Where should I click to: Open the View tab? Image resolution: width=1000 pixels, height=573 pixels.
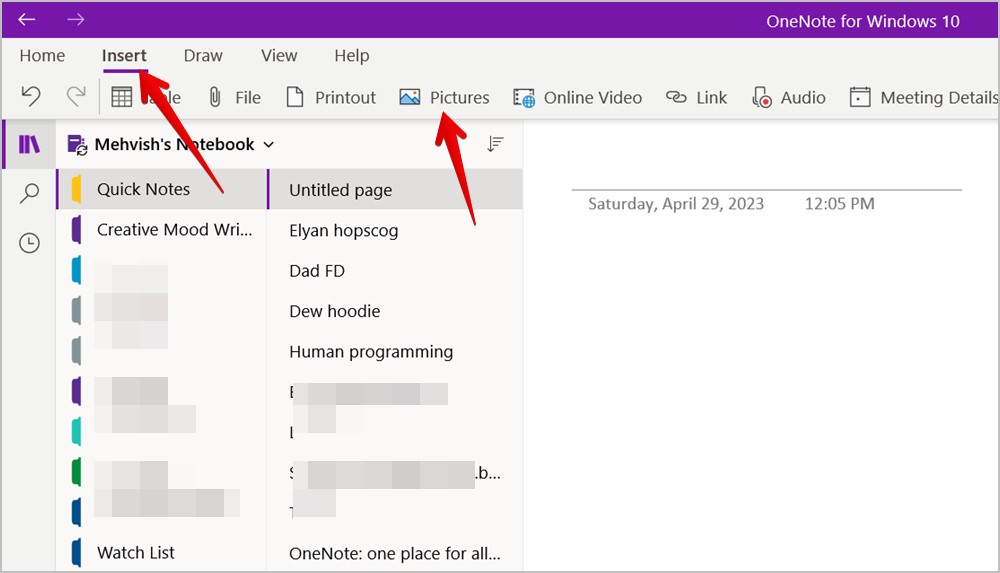click(x=279, y=56)
